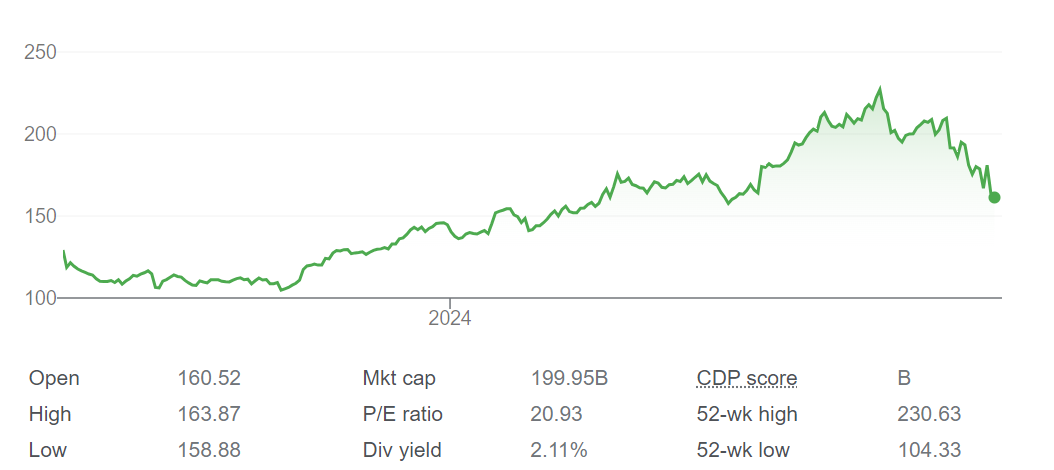The height and width of the screenshot is (470, 1054).
Task: Click the chart's highest peak near 230
Action: [x=880, y=89]
